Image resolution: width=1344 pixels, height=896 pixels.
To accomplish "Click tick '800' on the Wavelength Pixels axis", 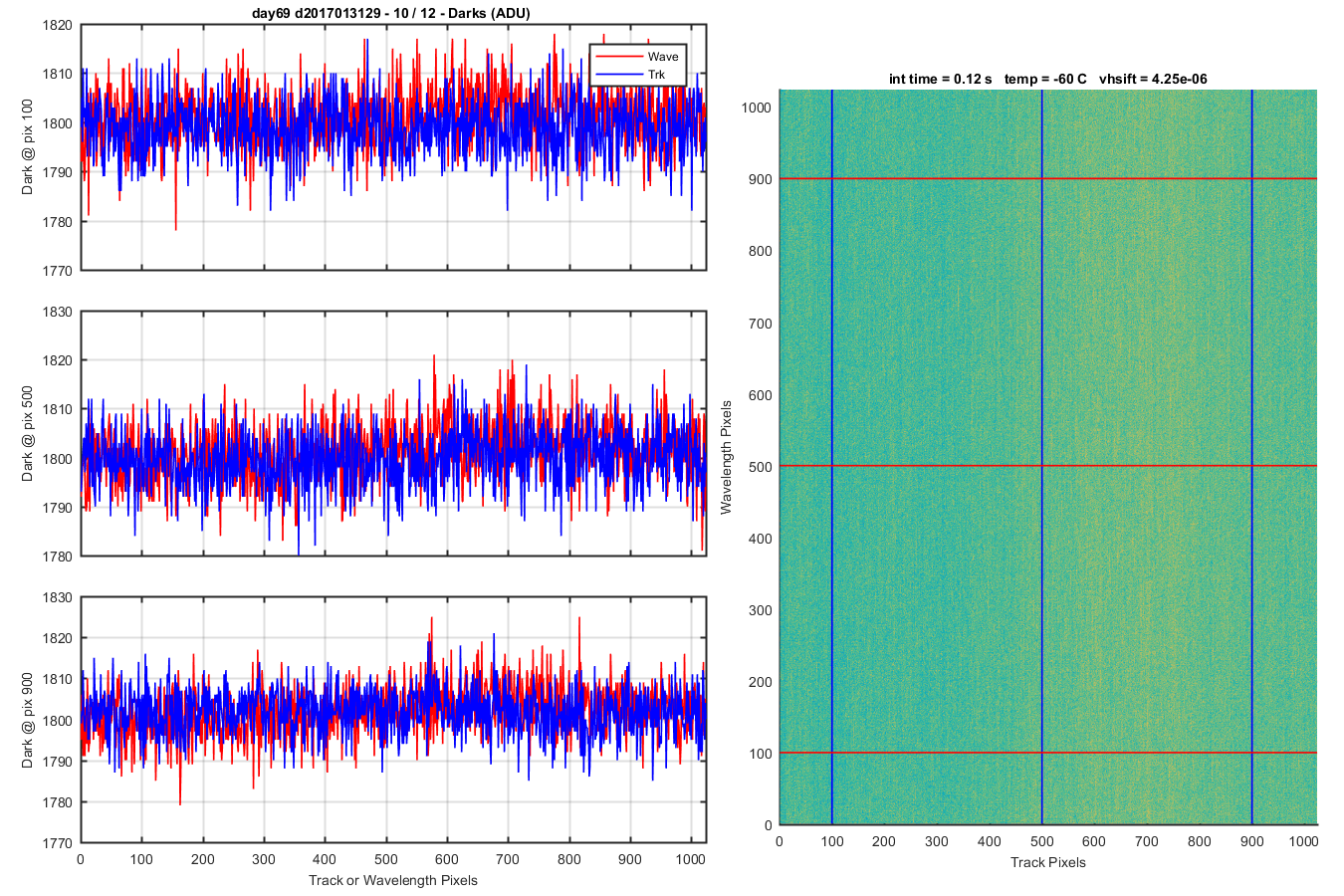I will point(761,251).
